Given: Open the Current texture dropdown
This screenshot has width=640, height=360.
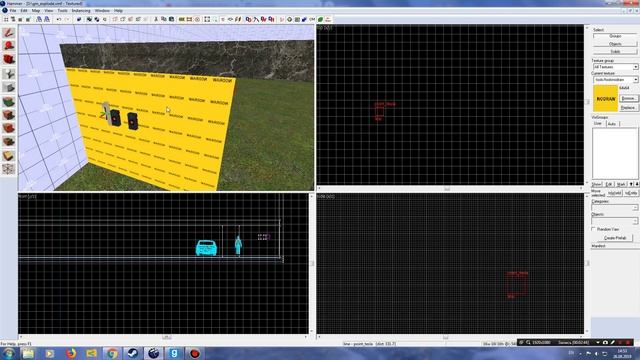Looking at the screenshot, I should pos(615,80).
